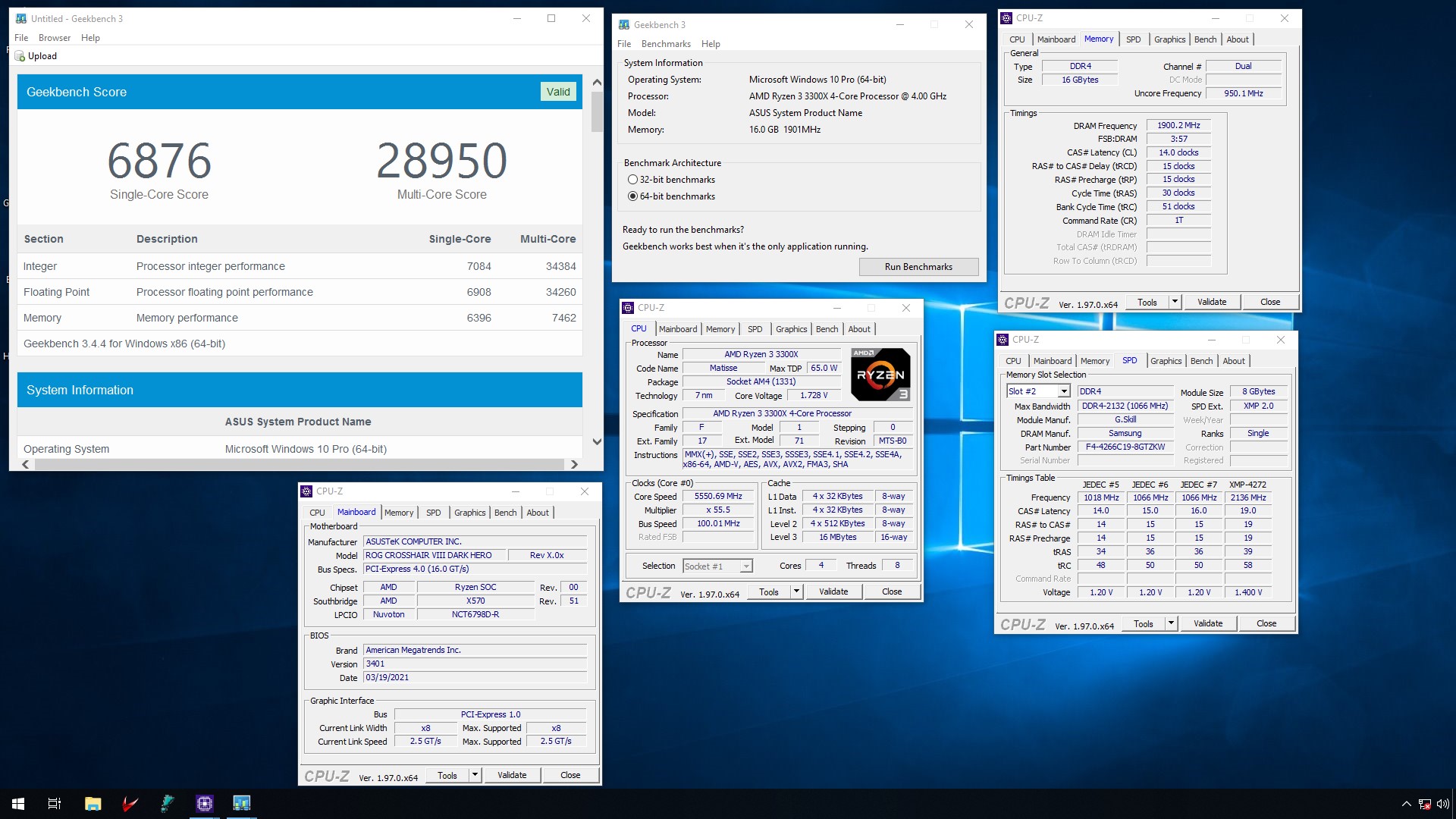This screenshot has width=1456, height=819.
Task: Click the multi-core score 28950
Action: 442,161
